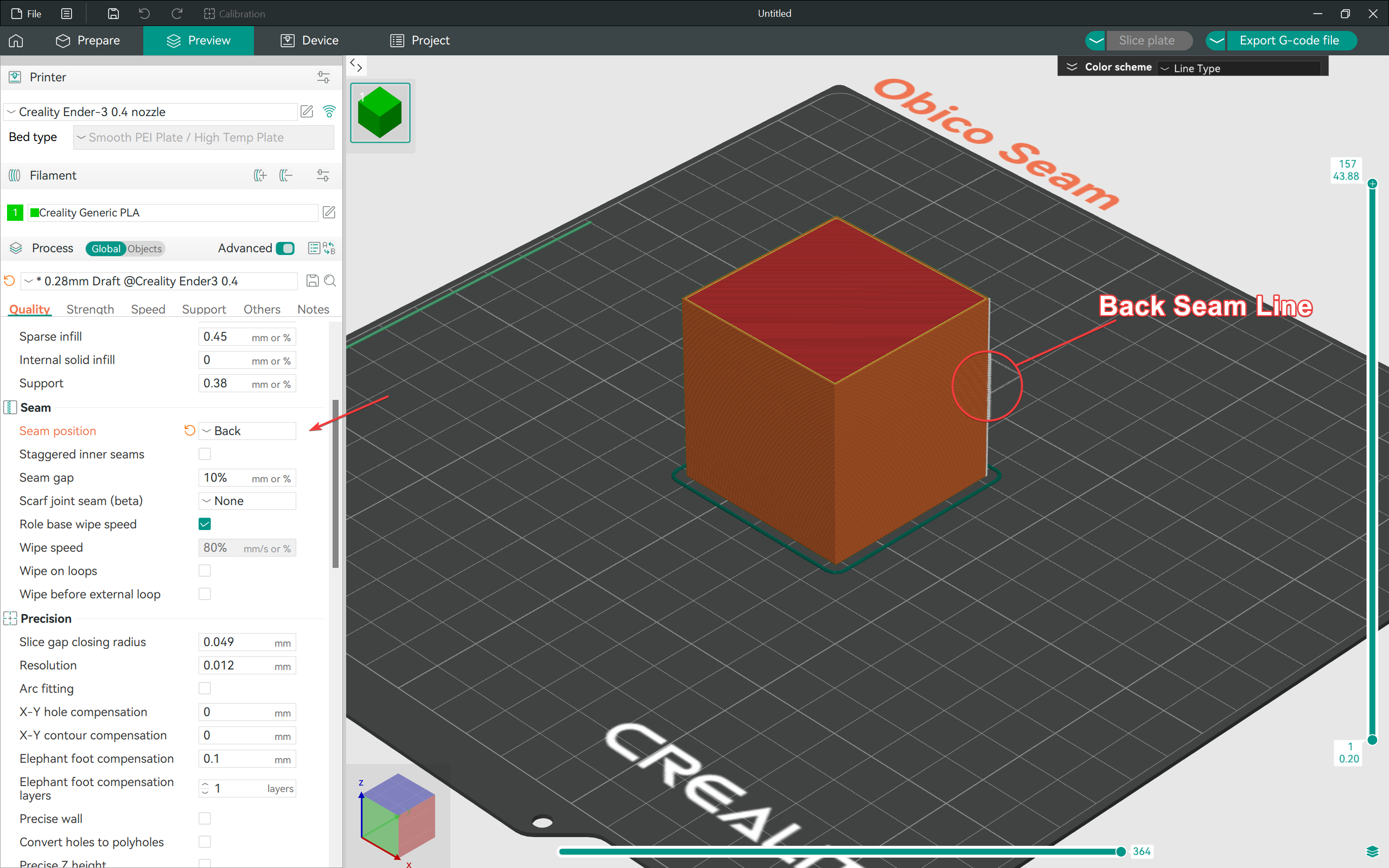Enable Convert holes to polyholes
Viewport: 1389px width, 868px height.
[205, 842]
